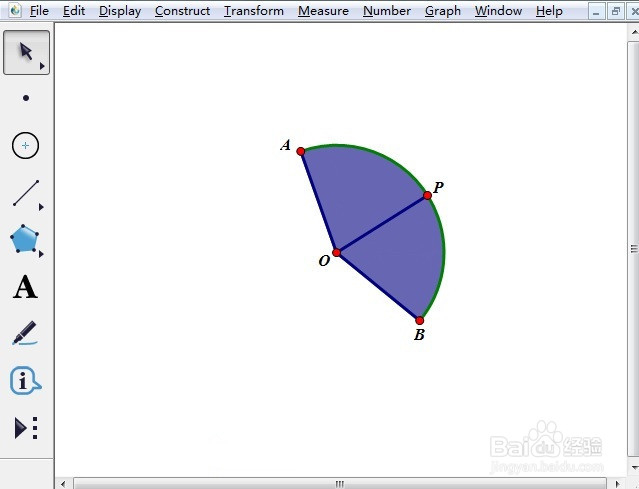Image resolution: width=639 pixels, height=489 pixels.
Task: Click the vertical scrollbar up arrow
Action: (634, 32)
